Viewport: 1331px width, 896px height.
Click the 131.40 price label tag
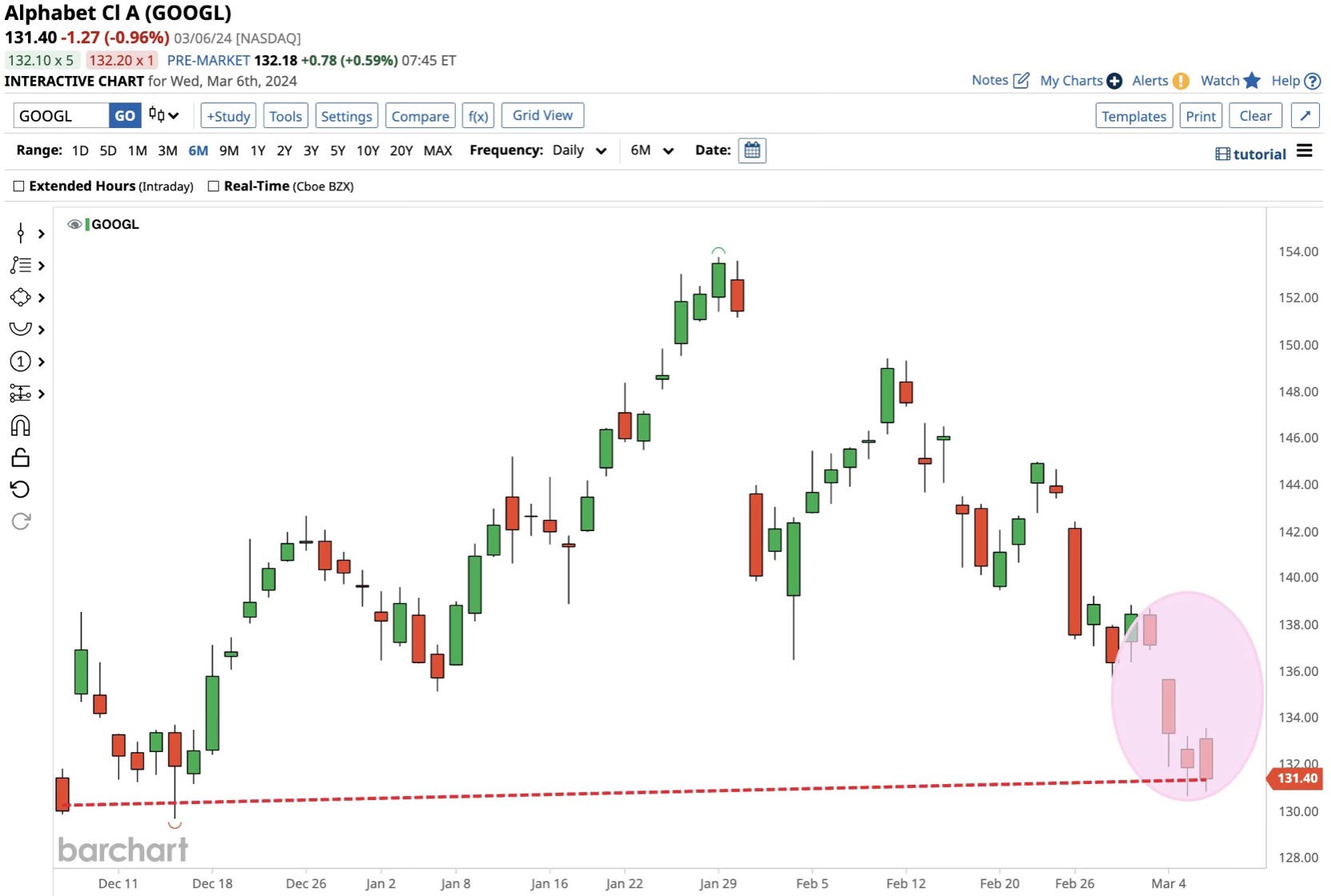click(1296, 778)
